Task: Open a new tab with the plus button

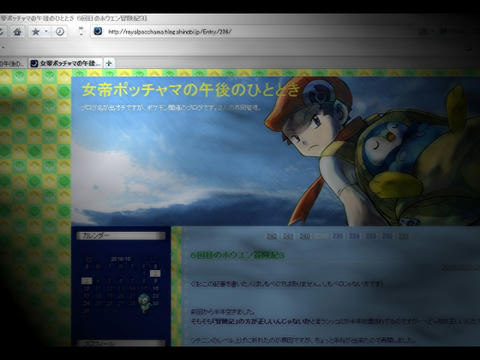Action: tap(109, 63)
